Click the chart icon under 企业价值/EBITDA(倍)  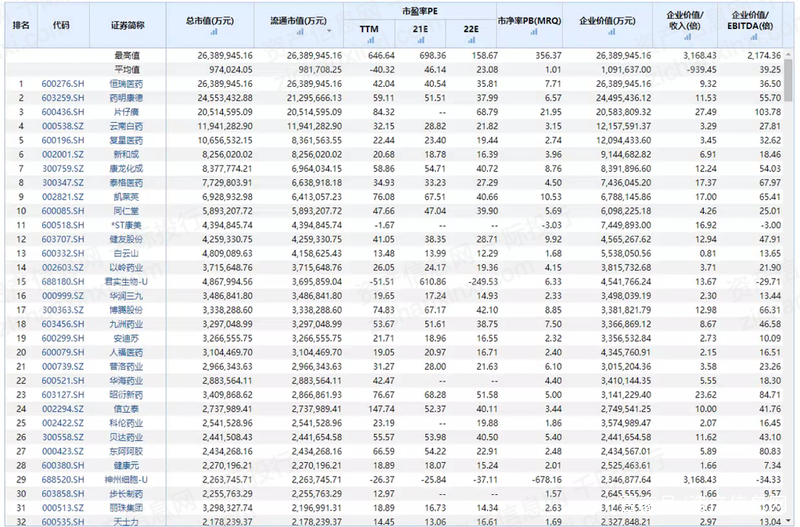[753, 37]
